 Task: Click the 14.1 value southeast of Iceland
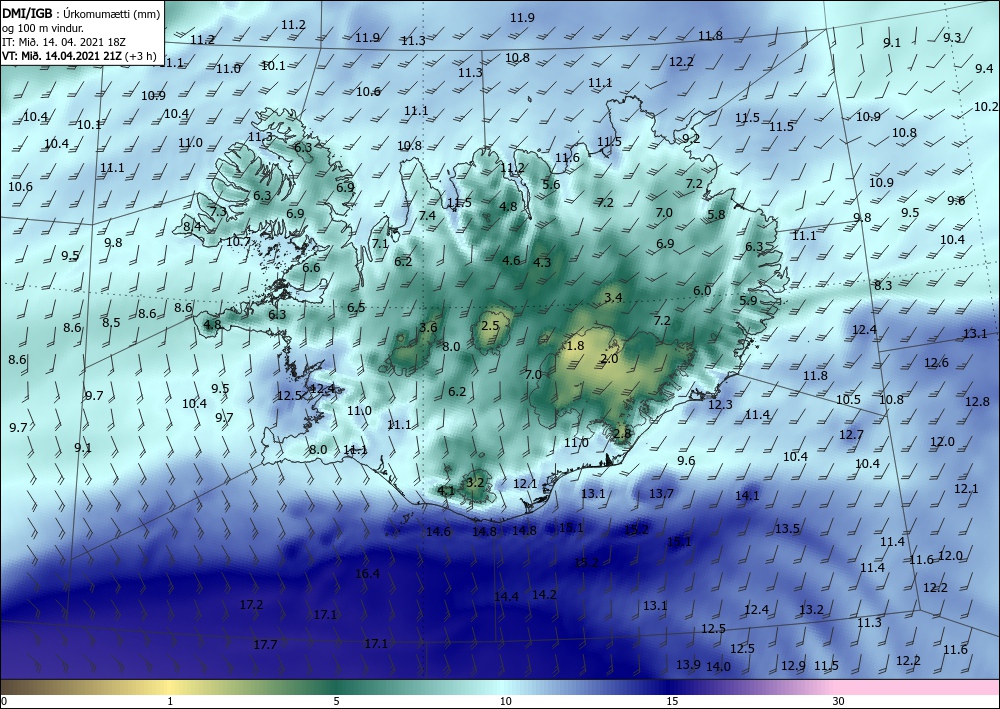click(747, 495)
